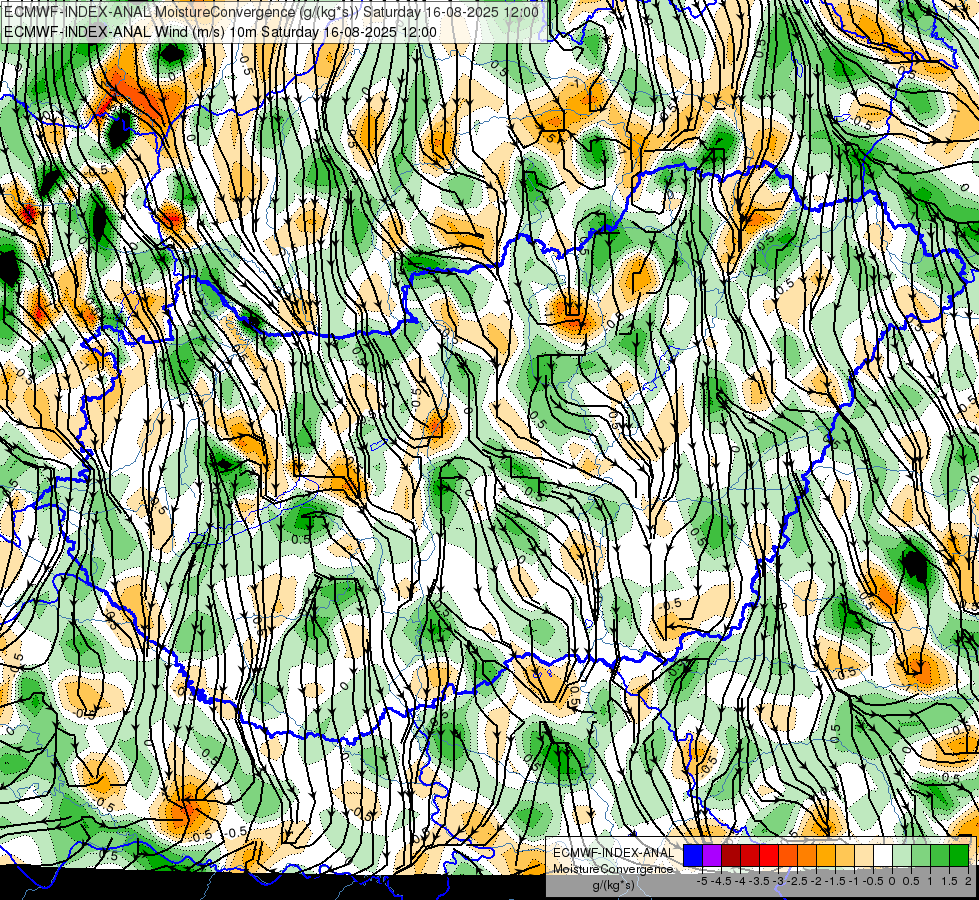Image resolution: width=979 pixels, height=900 pixels.
Task: Click the Wind 10m title line at top
Action: pyautogui.click(x=220, y=32)
